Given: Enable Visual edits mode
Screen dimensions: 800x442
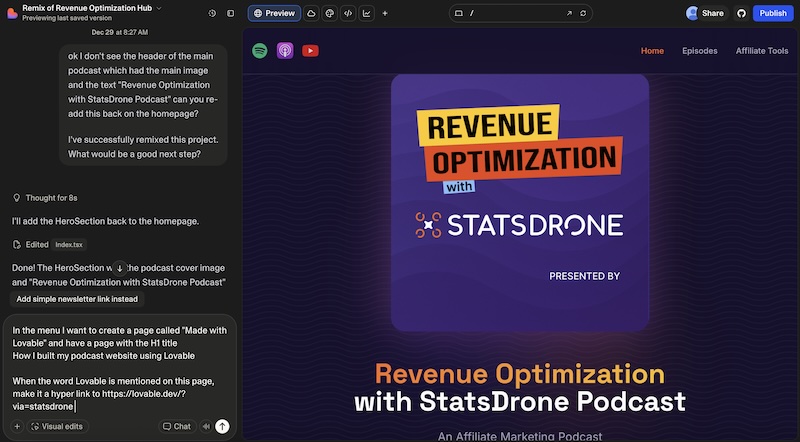Looking at the screenshot, I should tap(57, 426).
